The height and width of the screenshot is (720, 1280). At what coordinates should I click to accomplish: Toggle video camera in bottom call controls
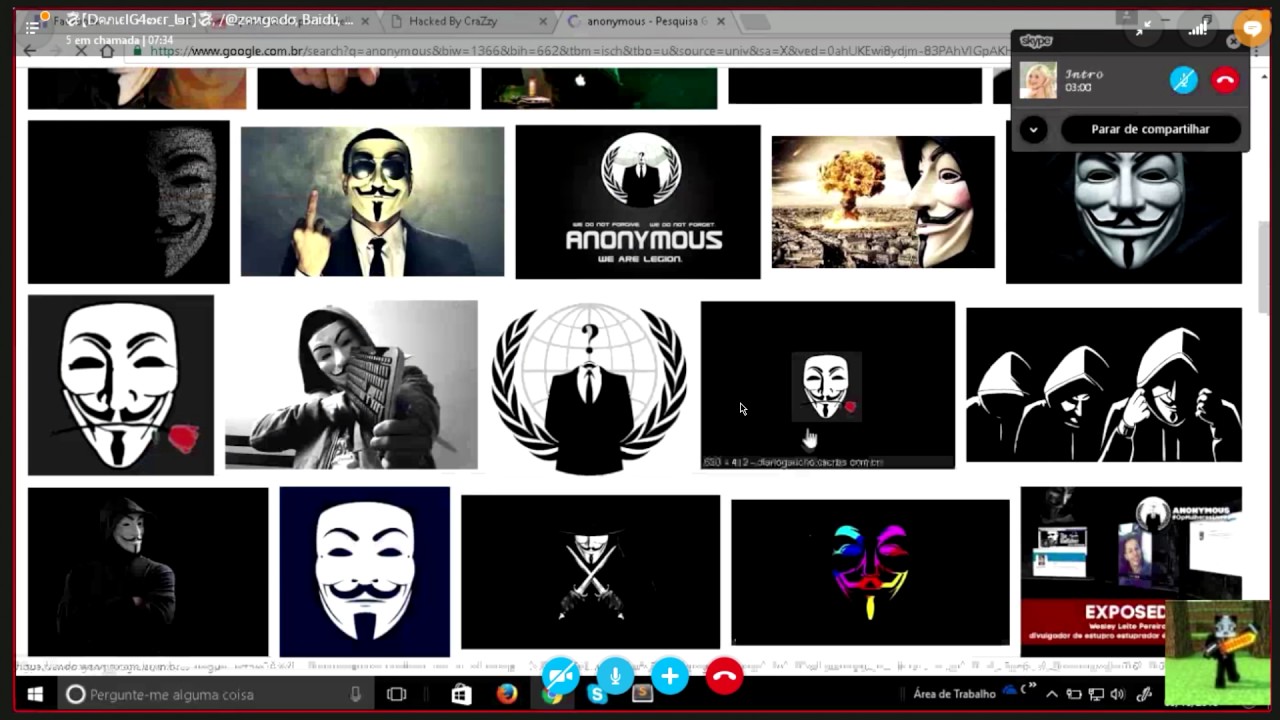560,677
